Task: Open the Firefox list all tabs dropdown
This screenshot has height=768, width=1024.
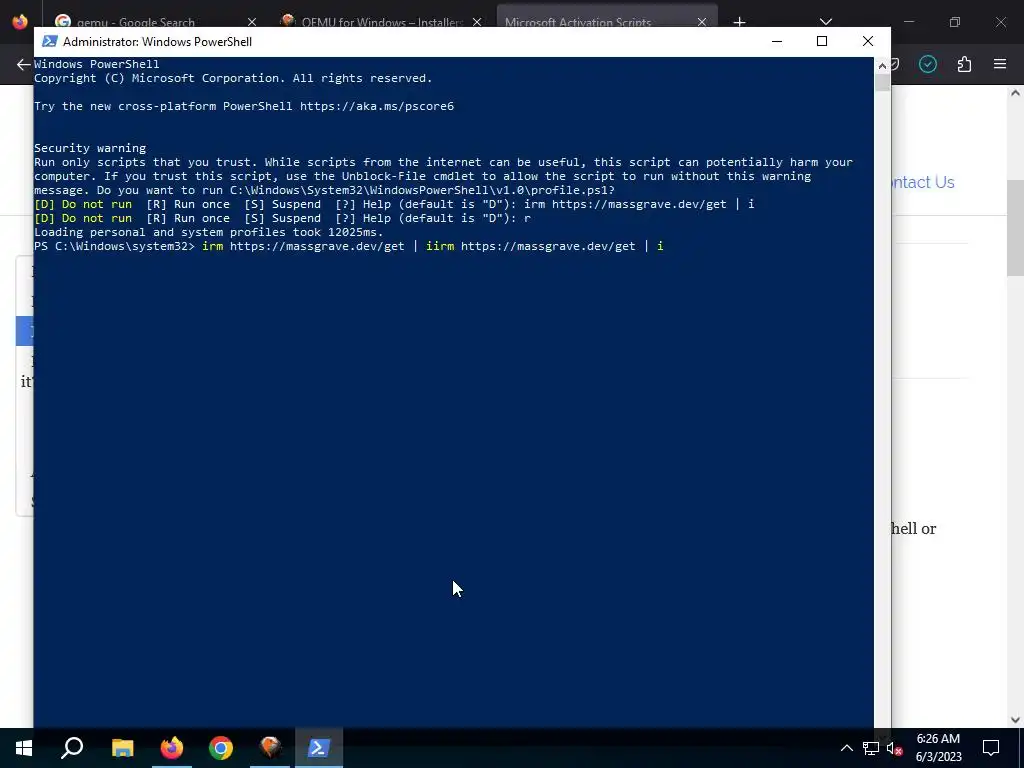Action: (825, 22)
